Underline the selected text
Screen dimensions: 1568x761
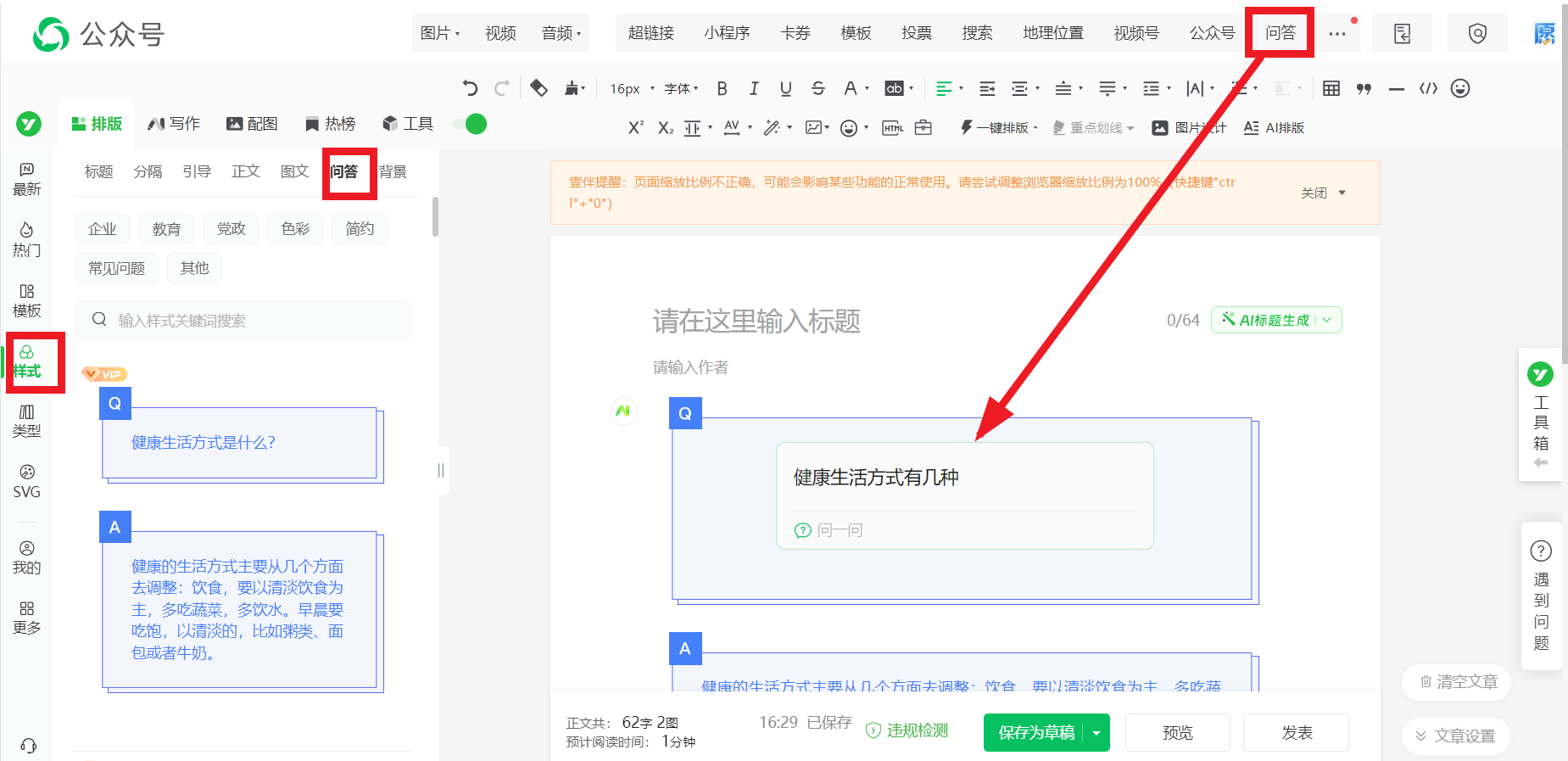pyautogui.click(x=785, y=88)
